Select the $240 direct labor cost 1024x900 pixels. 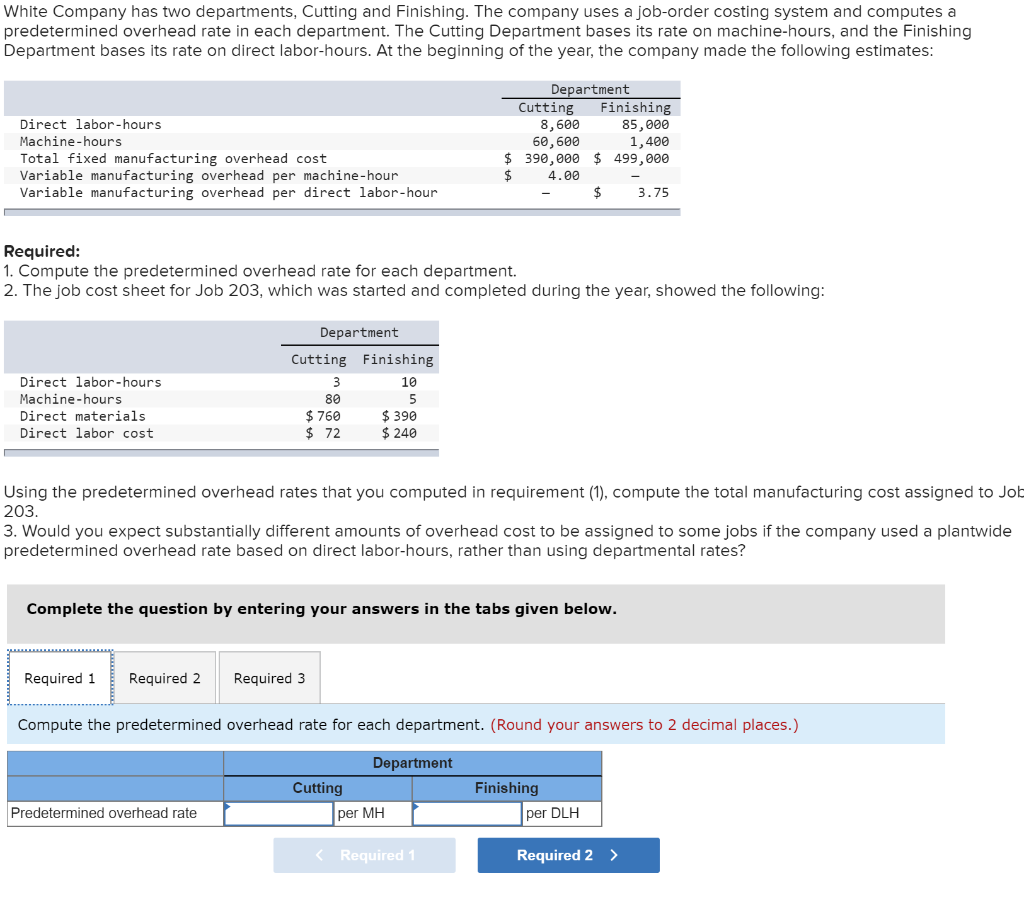click(399, 432)
